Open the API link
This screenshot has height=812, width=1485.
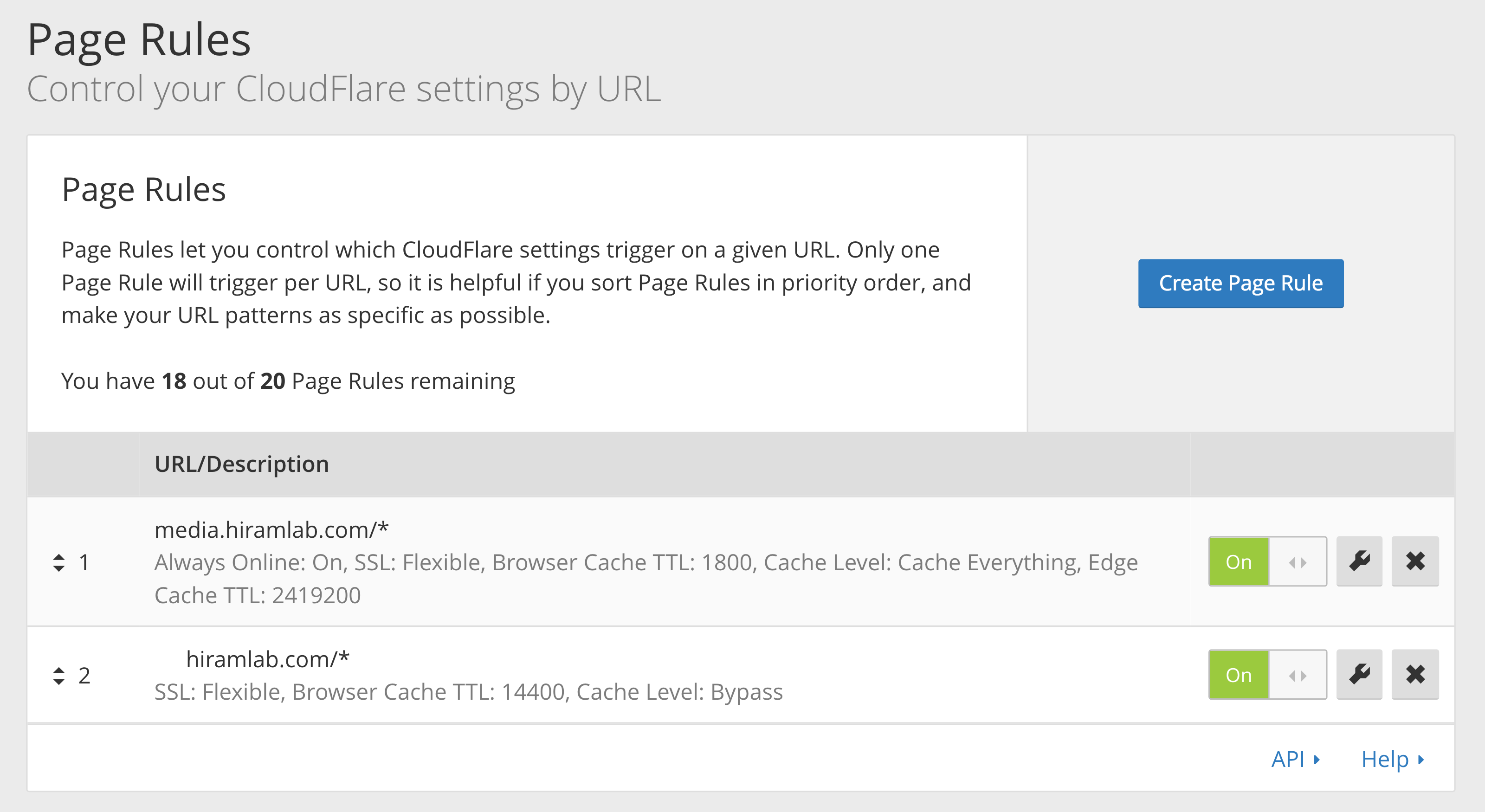[x=1295, y=759]
